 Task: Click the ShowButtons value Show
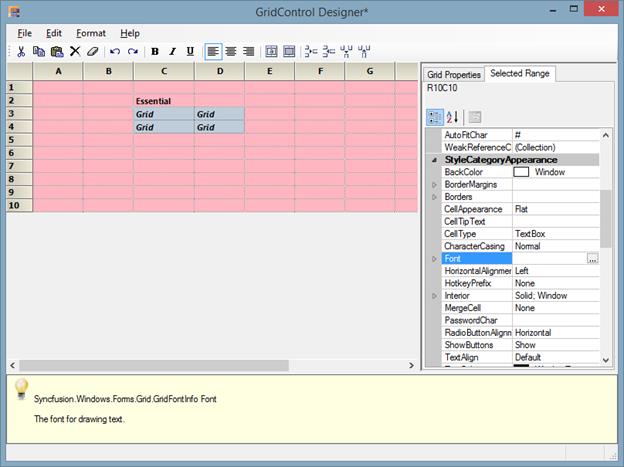coord(556,345)
